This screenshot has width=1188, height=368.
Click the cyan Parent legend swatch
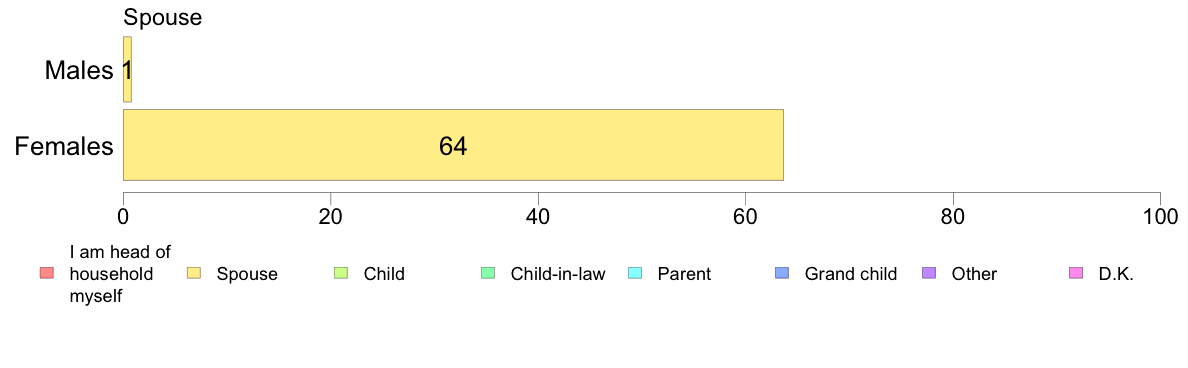(634, 273)
